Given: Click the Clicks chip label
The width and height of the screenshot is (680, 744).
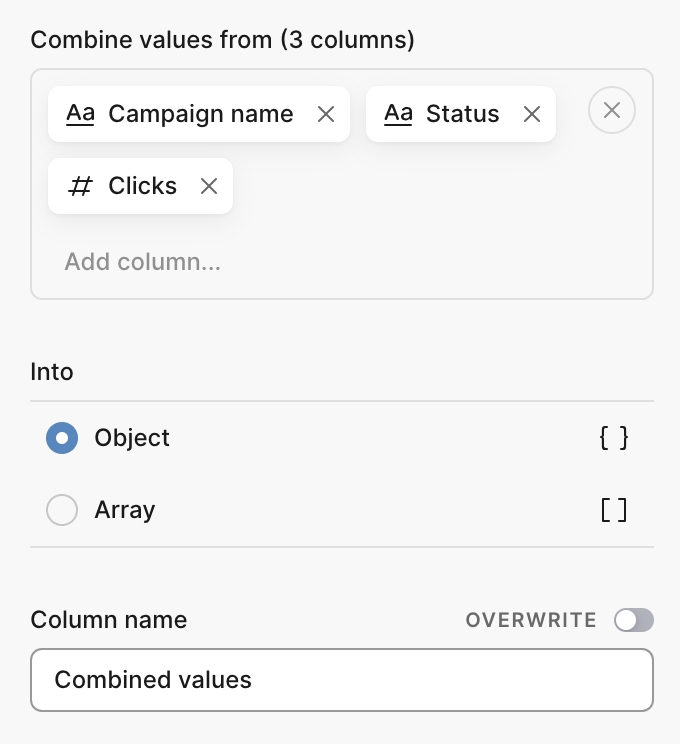Looking at the screenshot, I should click(142, 186).
